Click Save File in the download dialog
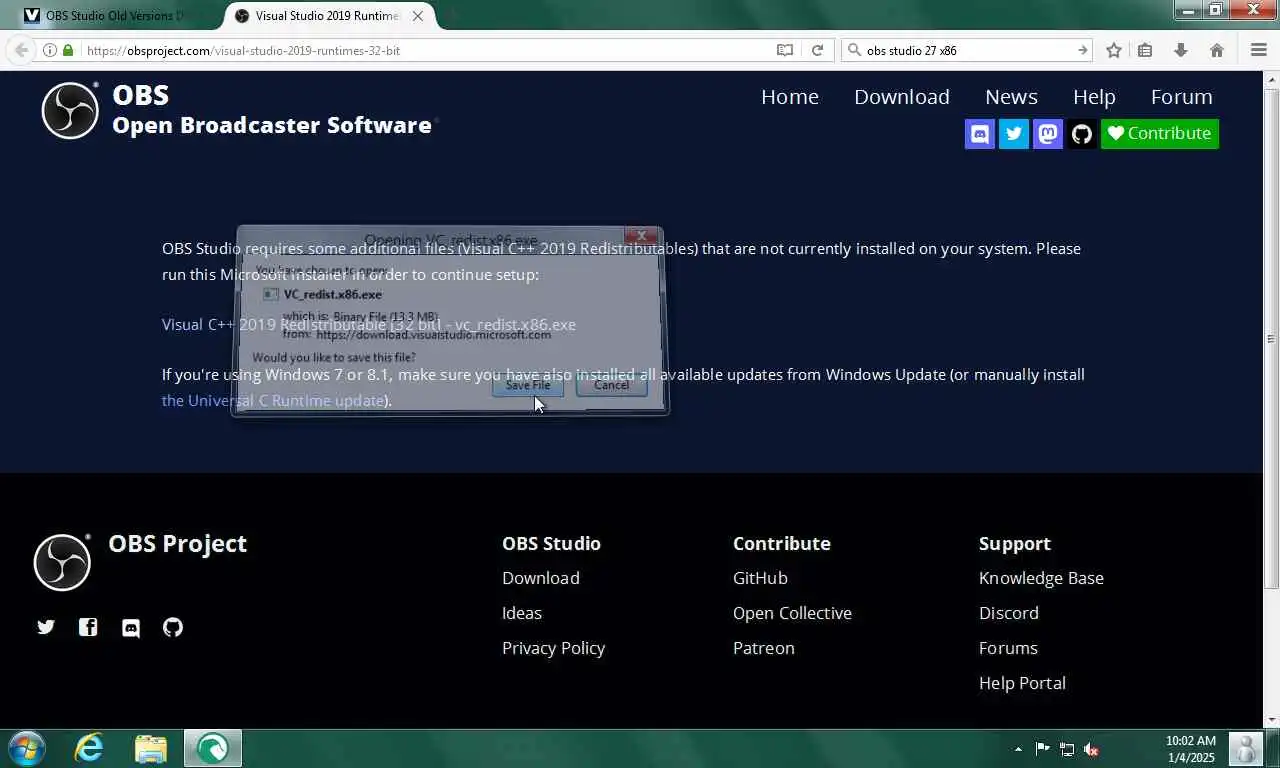The width and height of the screenshot is (1280, 768). tap(528, 385)
